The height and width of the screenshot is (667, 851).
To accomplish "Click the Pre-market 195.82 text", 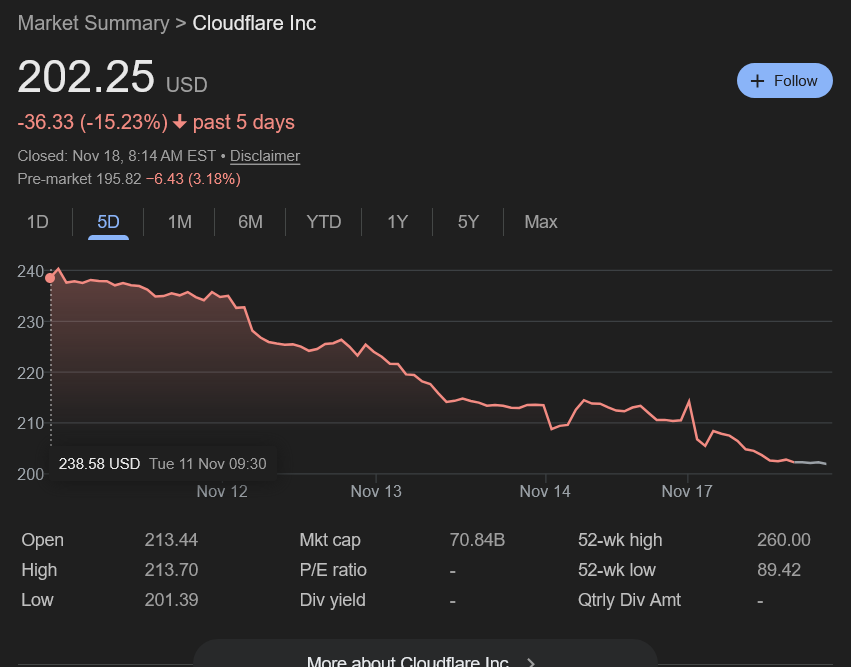I will 79,179.
